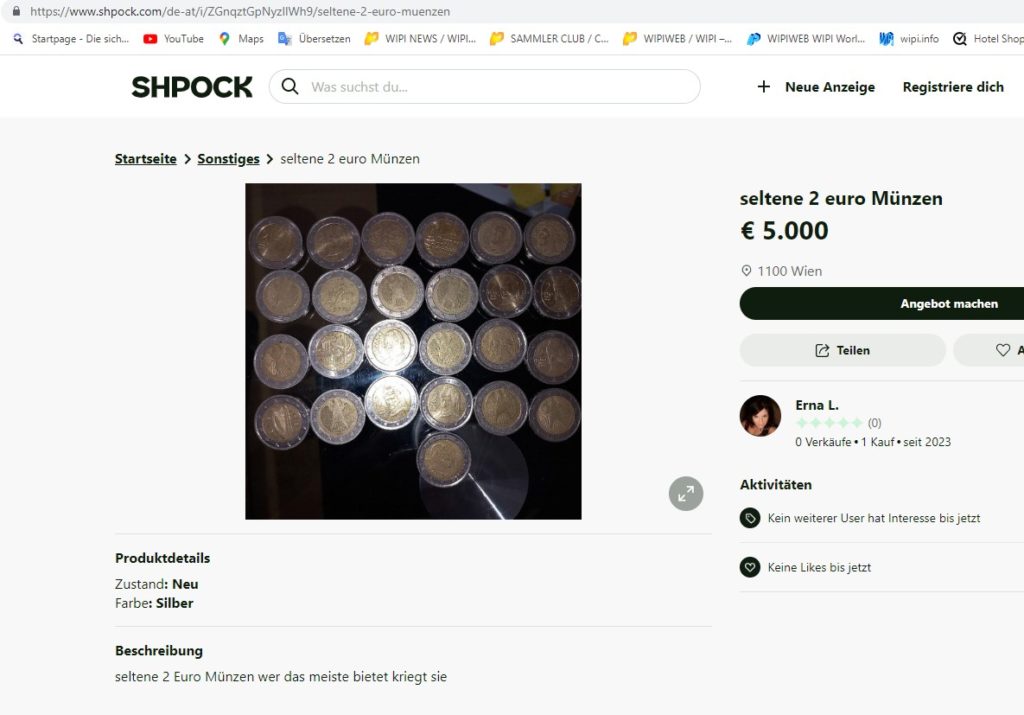
Task: Open Maps bookmark in bookmarks bar
Action: pyautogui.click(x=241, y=39)
